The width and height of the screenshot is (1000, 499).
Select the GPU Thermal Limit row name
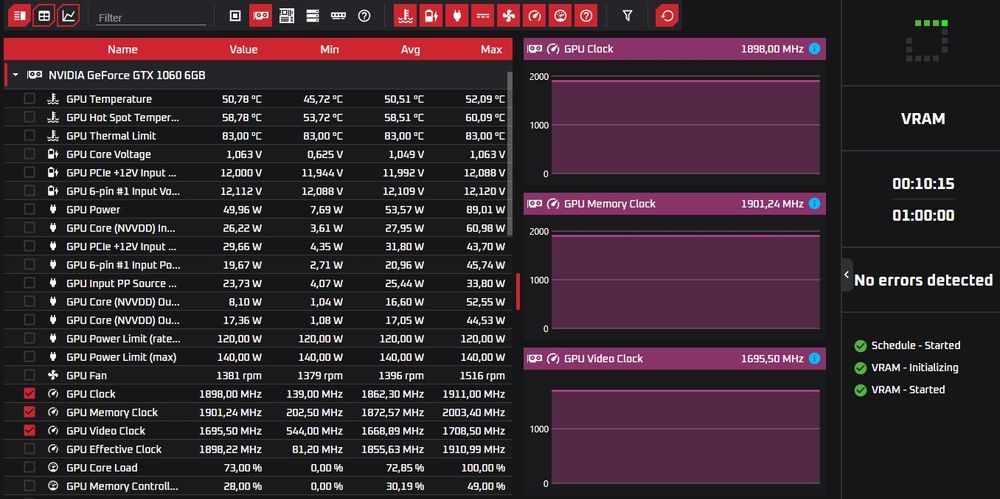point(111,136)
